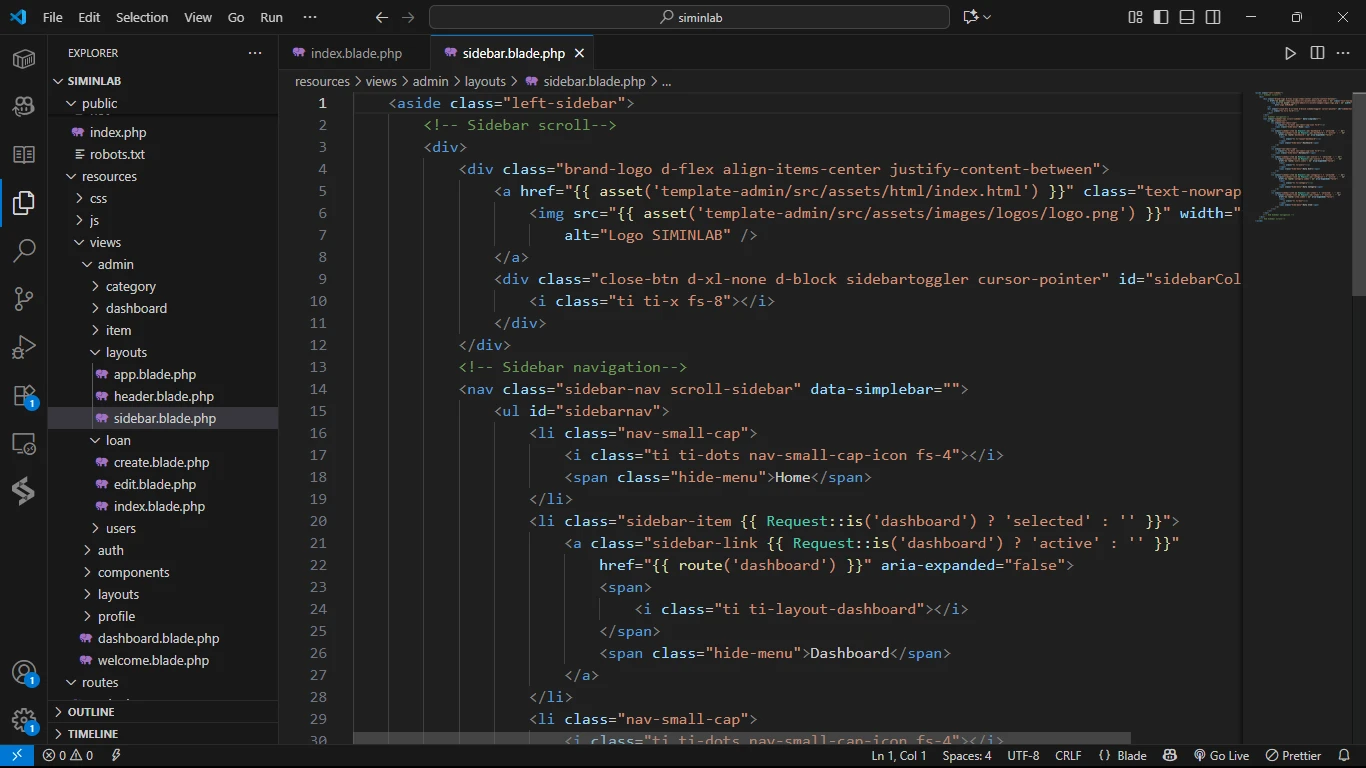Open the Remote Explorer view
Image resolution: width=1366 pixels, height=768 pixels.
click(24, 443)
